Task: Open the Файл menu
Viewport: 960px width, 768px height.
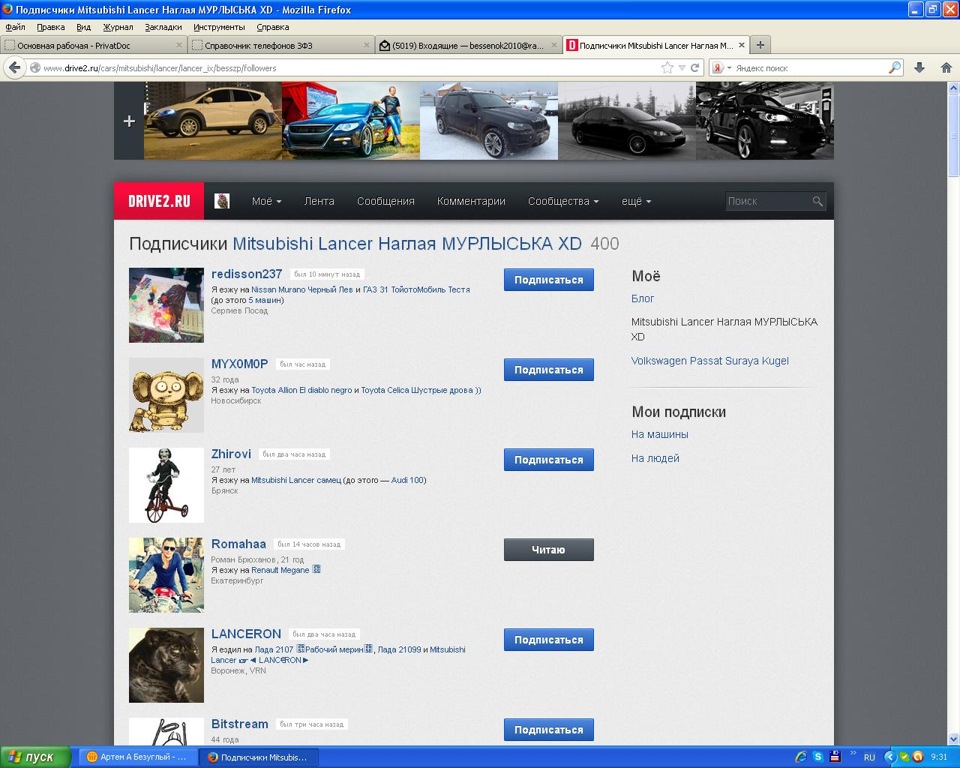Action: [x=15, y=27]
